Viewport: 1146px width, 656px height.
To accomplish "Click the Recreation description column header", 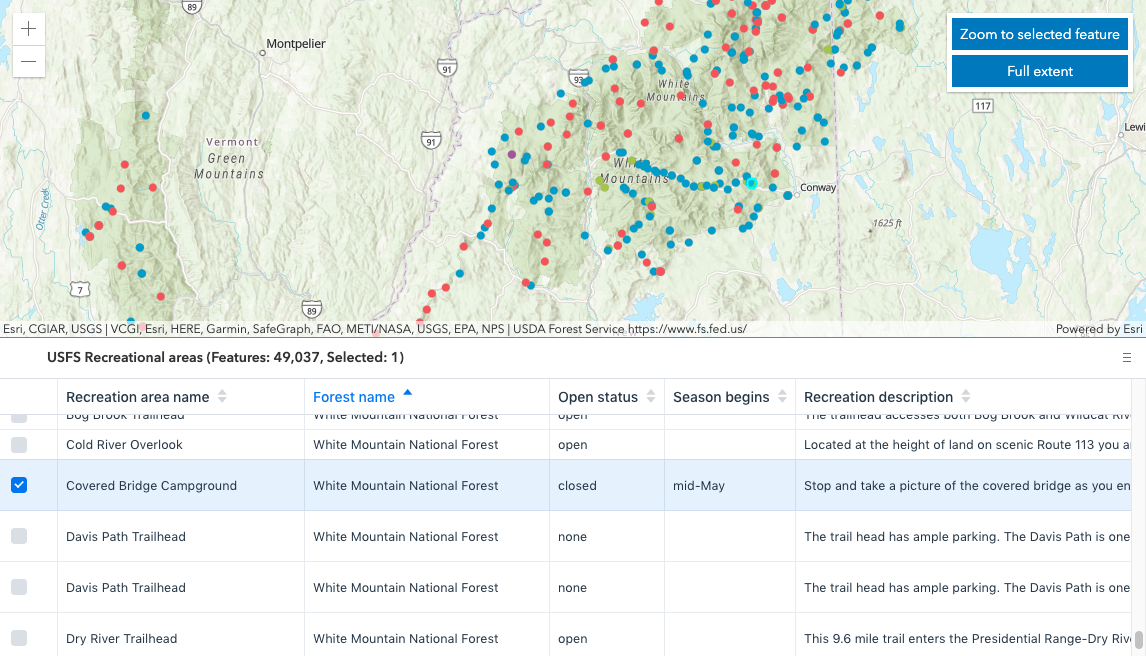I will (963, 397).
